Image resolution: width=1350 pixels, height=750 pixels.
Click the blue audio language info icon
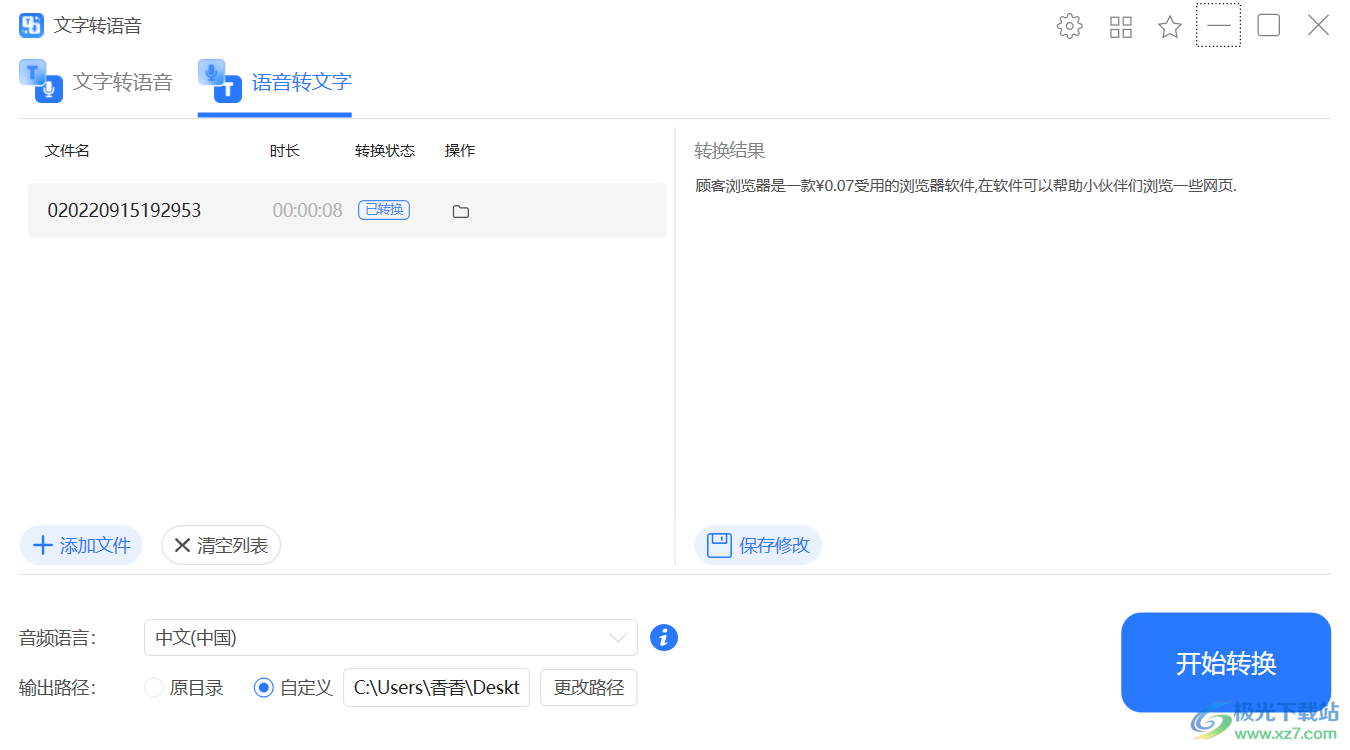pyautogui.click(x=664, y=637)
